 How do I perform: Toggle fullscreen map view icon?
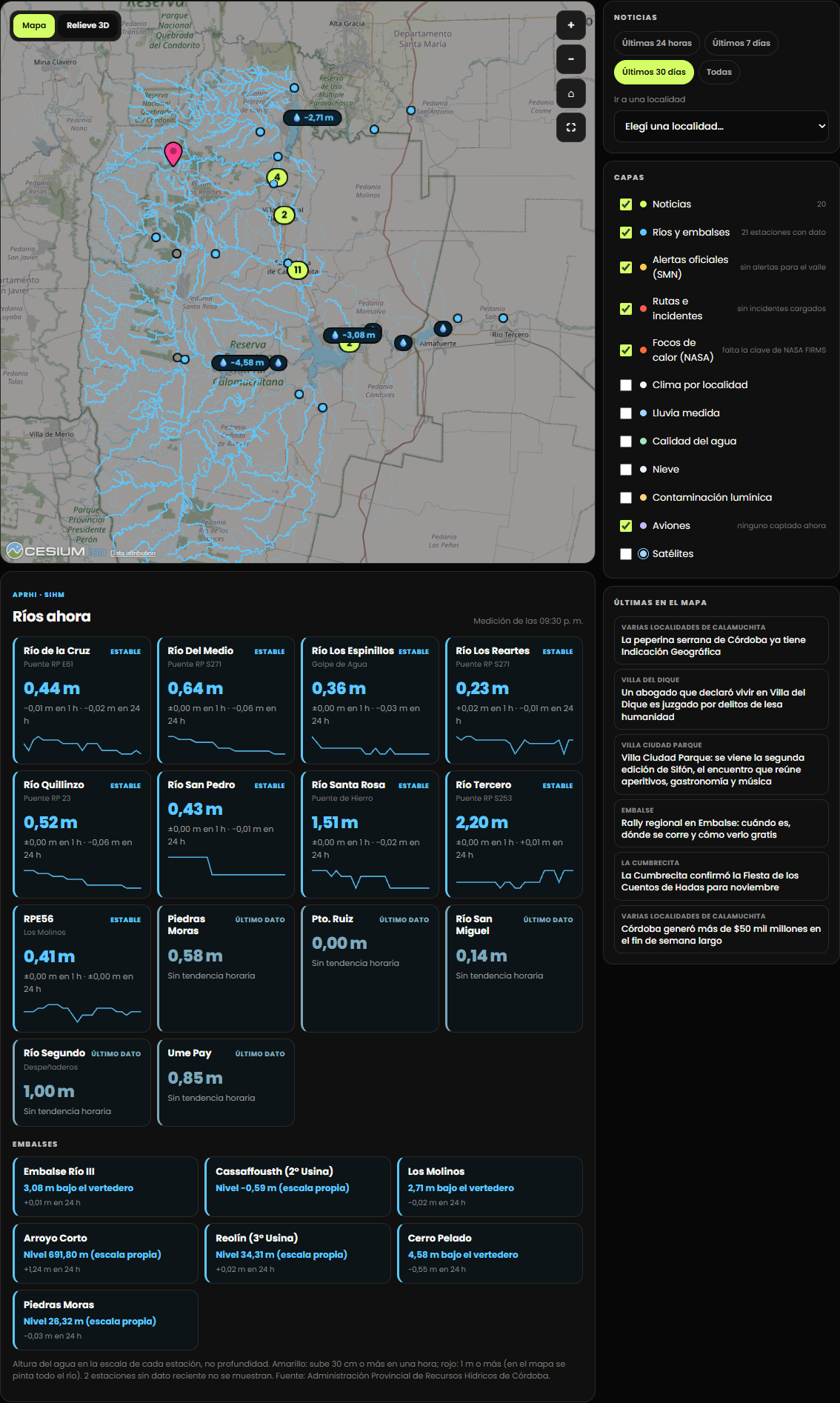[571, 127]
